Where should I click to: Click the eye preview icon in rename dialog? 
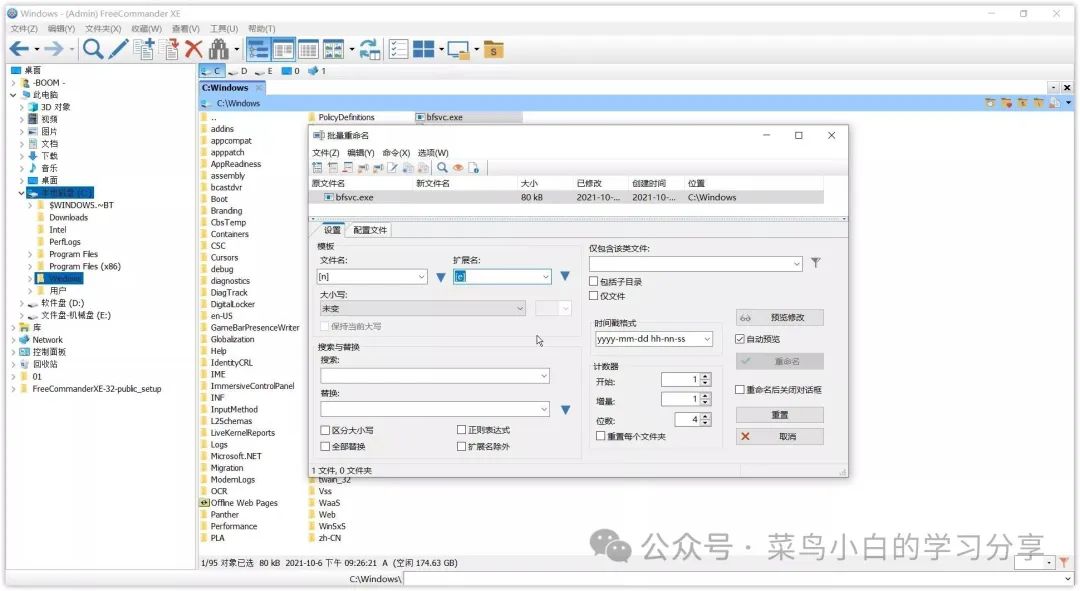[x=457, y=167]
